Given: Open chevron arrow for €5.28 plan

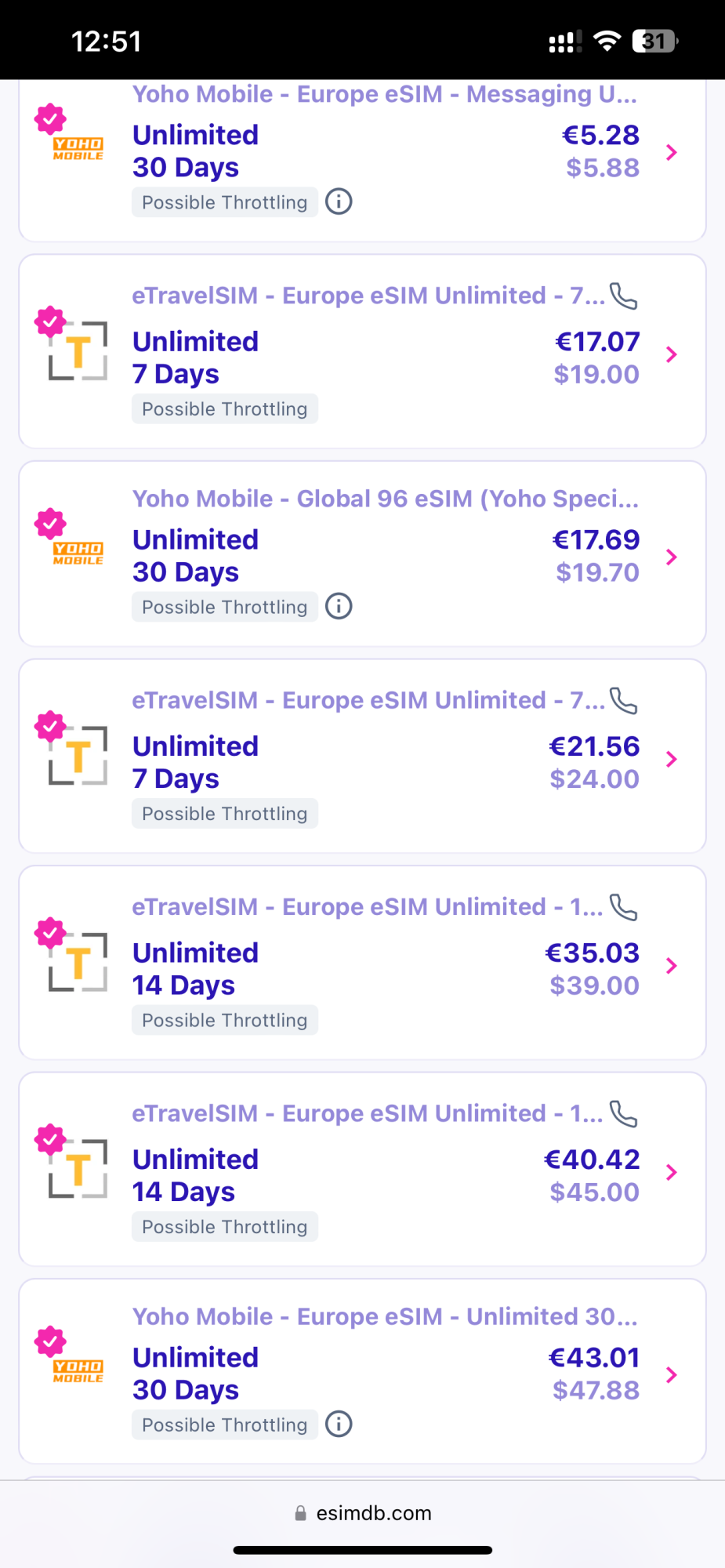Looking at the screenshot, I should point(671,152).
